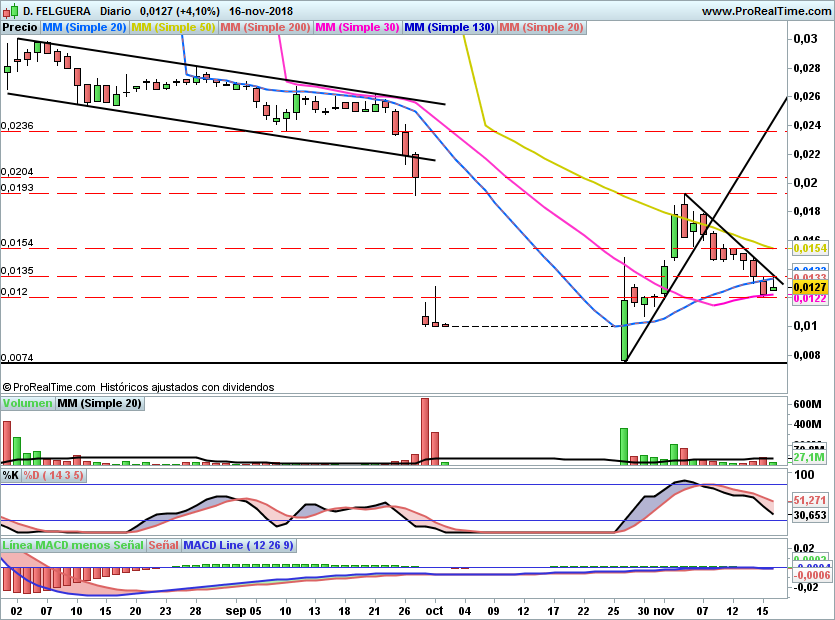Click the %K stochastic label
The width and height of the screenshot is (835, 620).
(11, 475)
